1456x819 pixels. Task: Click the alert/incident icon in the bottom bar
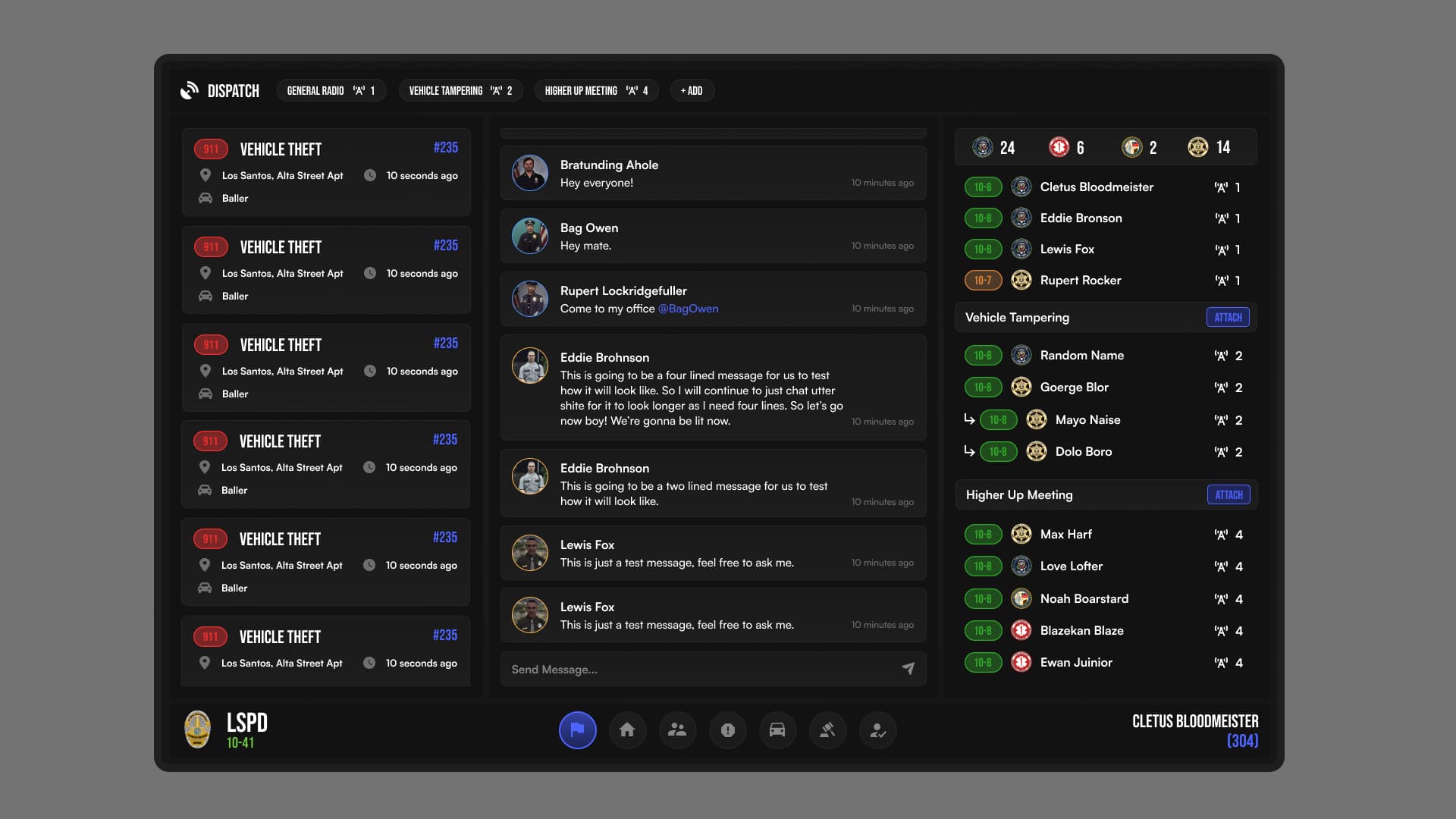click(x=728, y=730)
